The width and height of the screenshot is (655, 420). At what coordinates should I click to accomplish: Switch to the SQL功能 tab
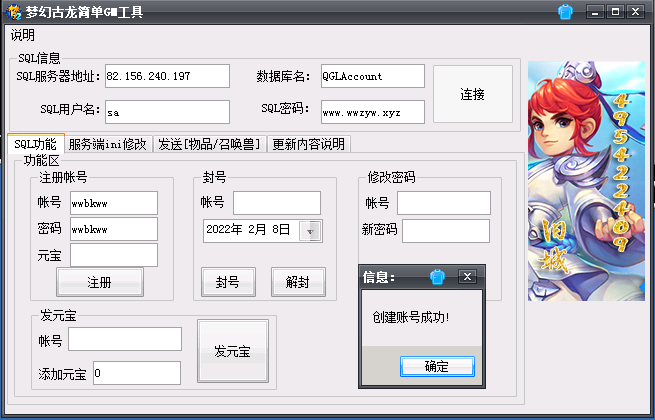36,144
